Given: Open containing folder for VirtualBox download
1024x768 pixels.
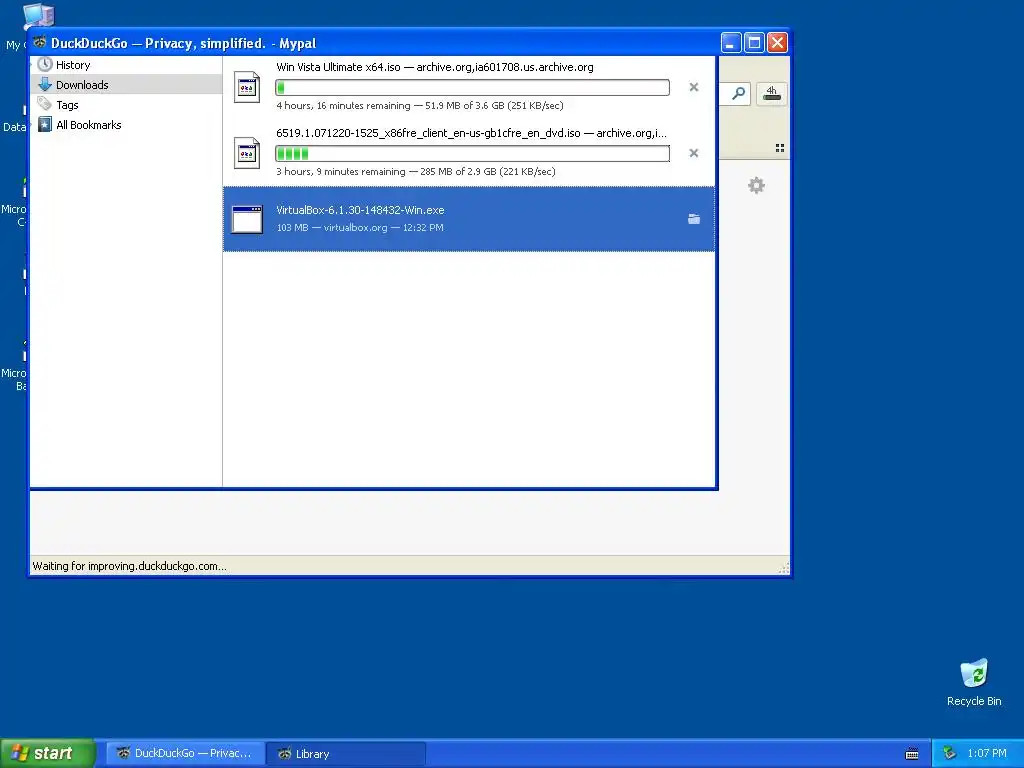Looking at the screenshot, I should 694,219.
